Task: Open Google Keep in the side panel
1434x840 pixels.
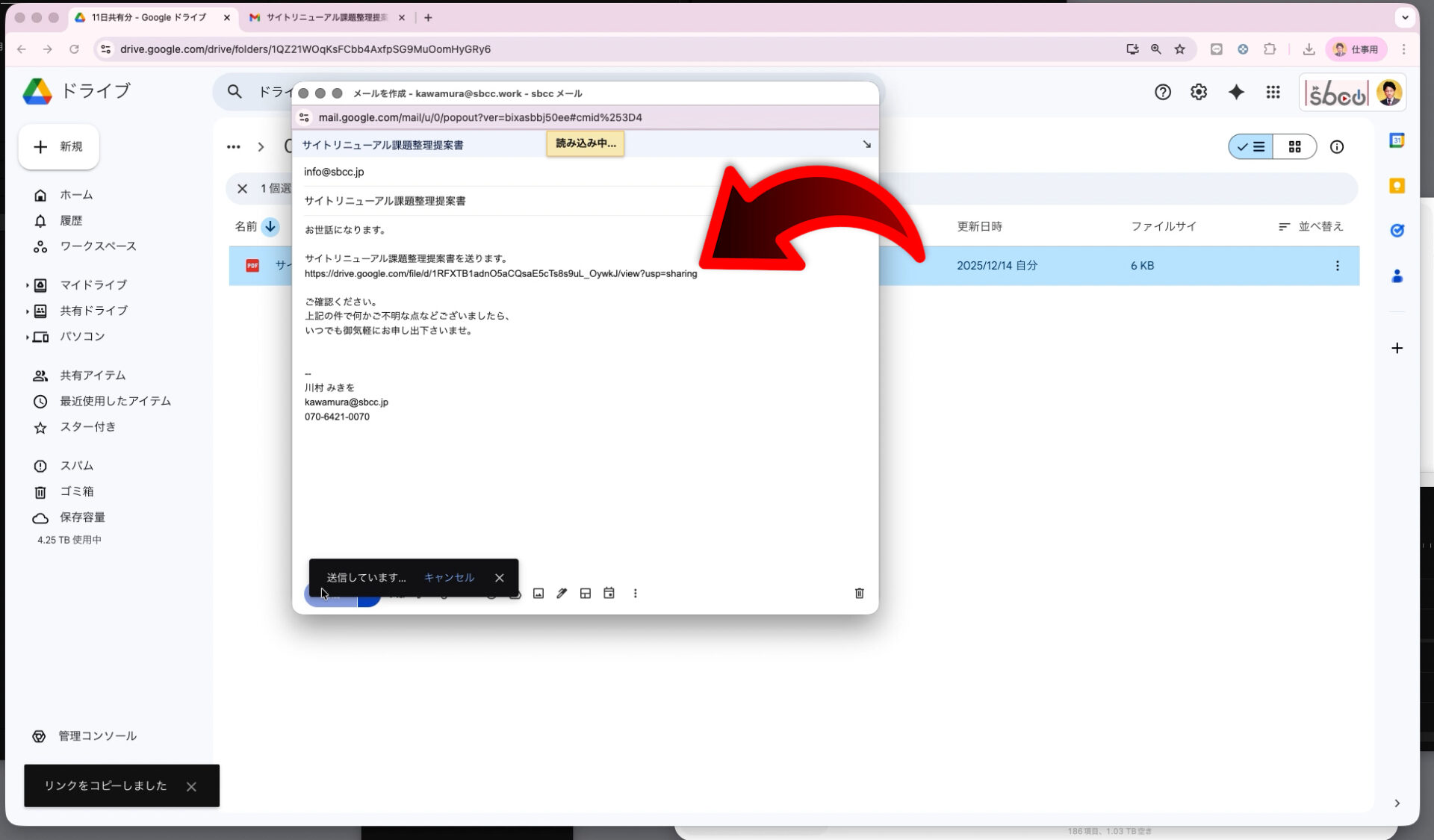Action: click(1397, 185)
